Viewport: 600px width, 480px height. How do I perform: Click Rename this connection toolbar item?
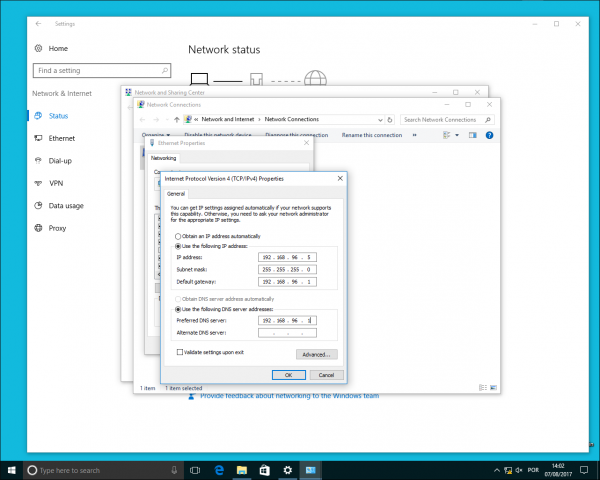pyautogui.click(x=372, y=135)
